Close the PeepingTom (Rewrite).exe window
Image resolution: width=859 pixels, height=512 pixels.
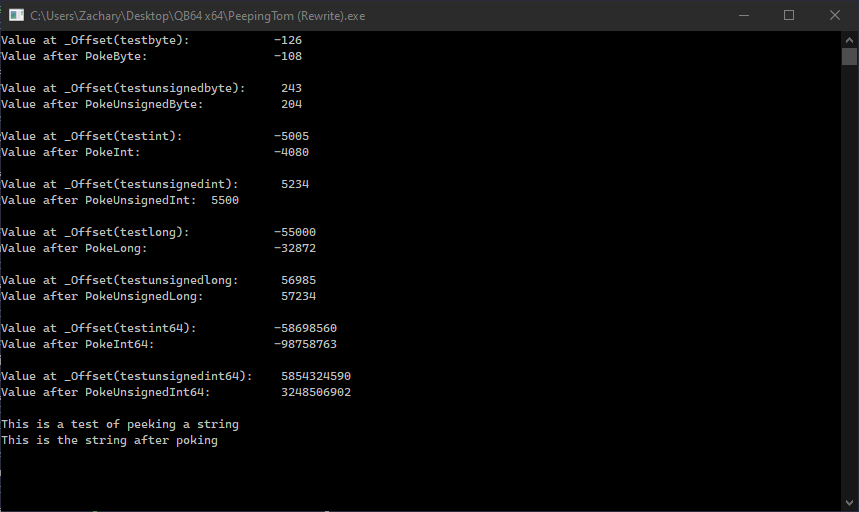[835, 15]
